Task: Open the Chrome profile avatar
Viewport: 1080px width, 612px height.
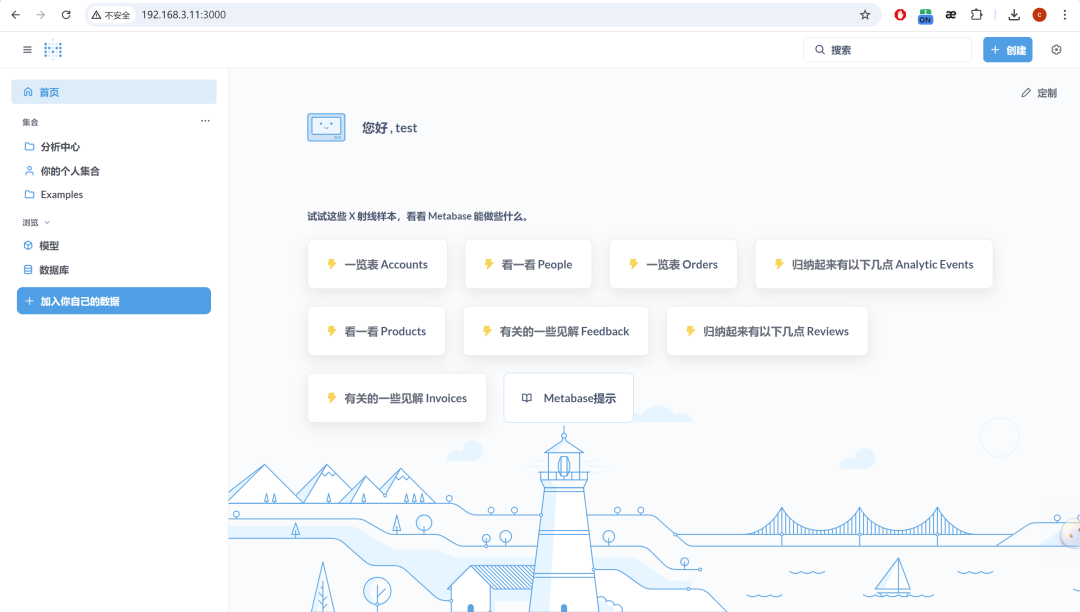Action: tap(1039, 14)
